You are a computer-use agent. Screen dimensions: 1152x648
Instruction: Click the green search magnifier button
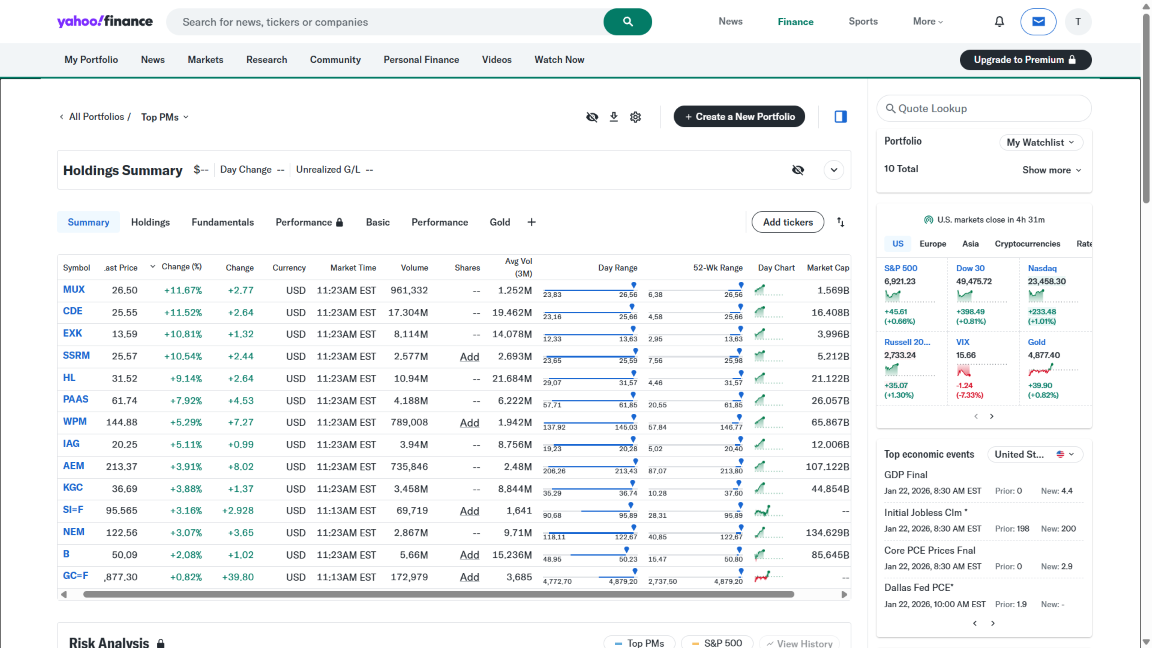point(627,22)
